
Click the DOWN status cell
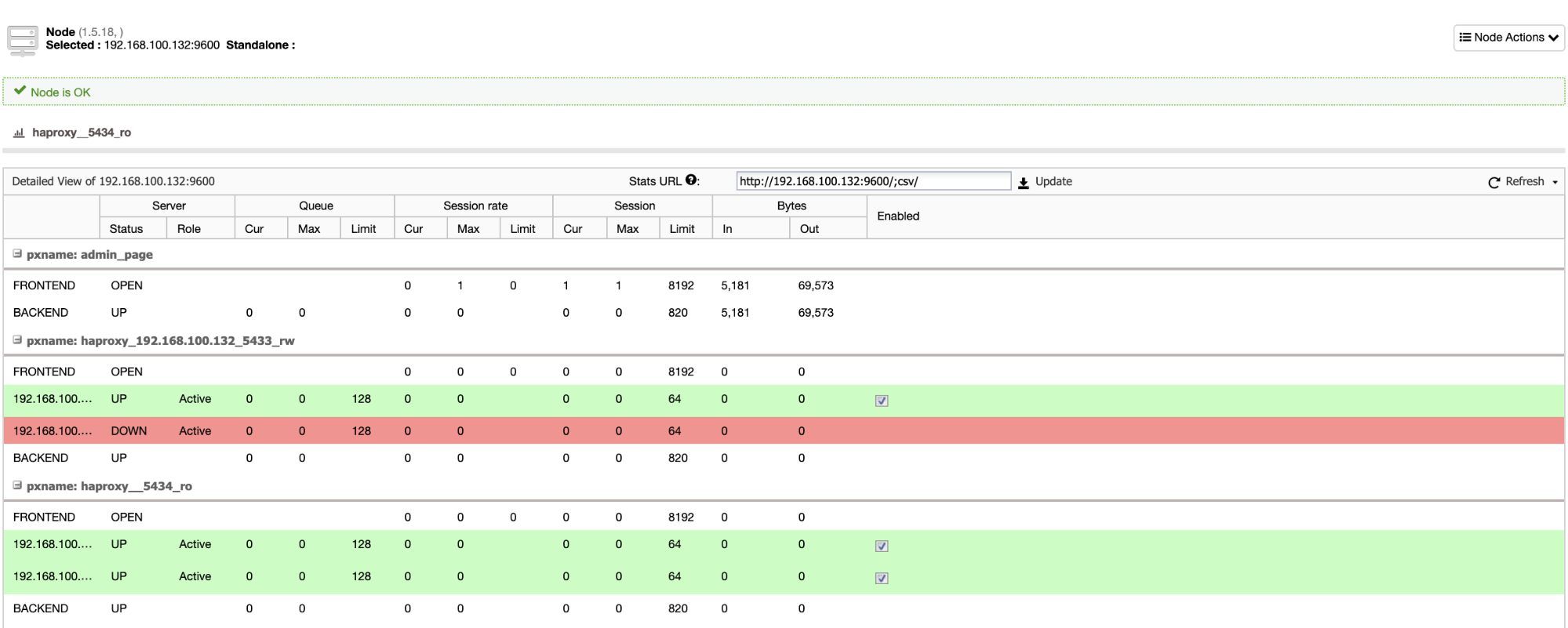click(129, 431)
